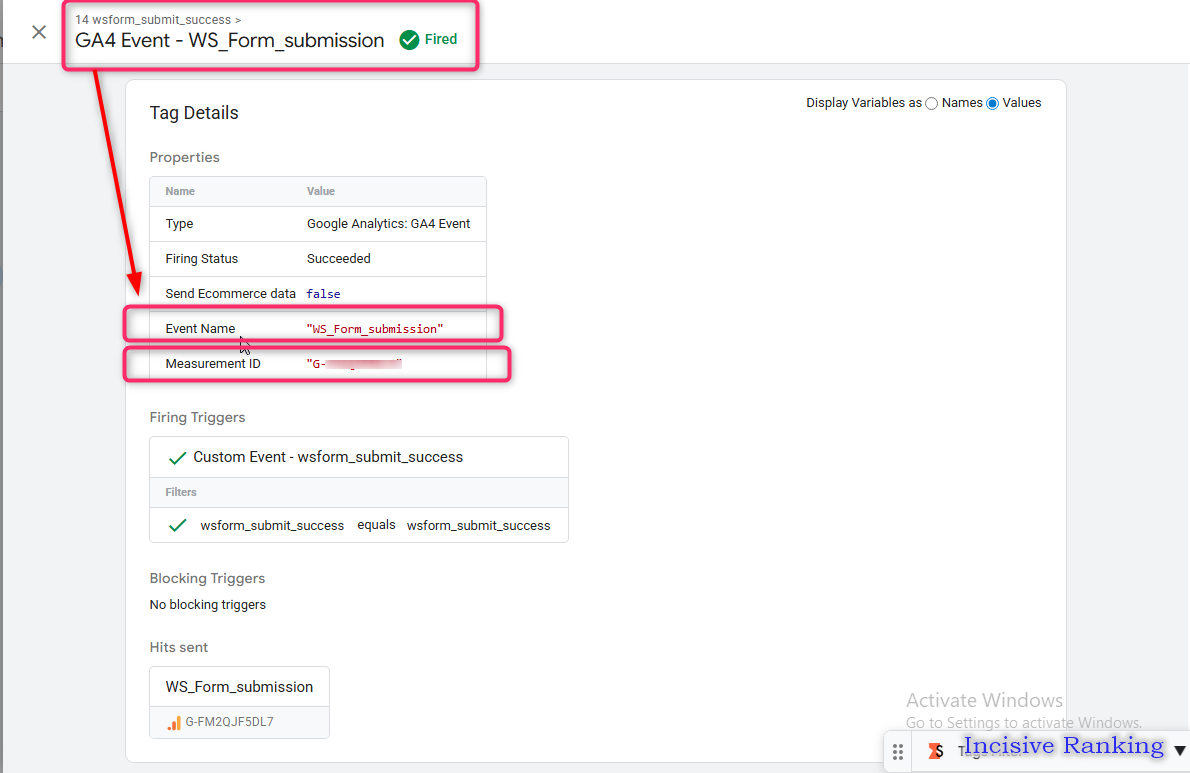Viewport: 1190px width, 773px height.
Task: Select the Succeeded firing status value
Action: pos(338,259)
